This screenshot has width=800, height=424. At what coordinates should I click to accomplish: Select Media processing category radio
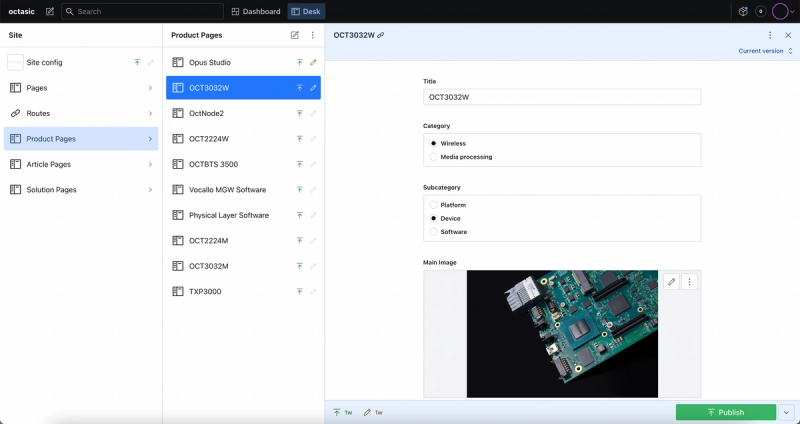click(x=434, y=157)
